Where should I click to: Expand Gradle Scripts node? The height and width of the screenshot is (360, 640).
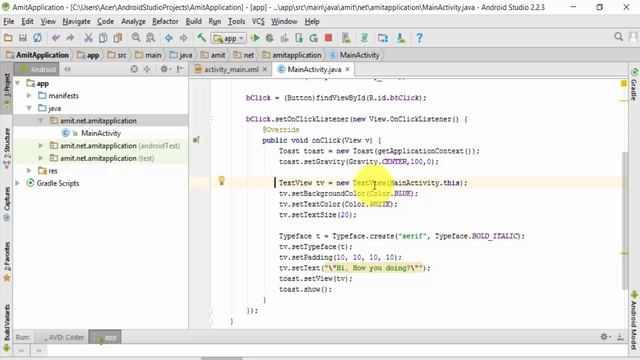[x=18, y=183]
